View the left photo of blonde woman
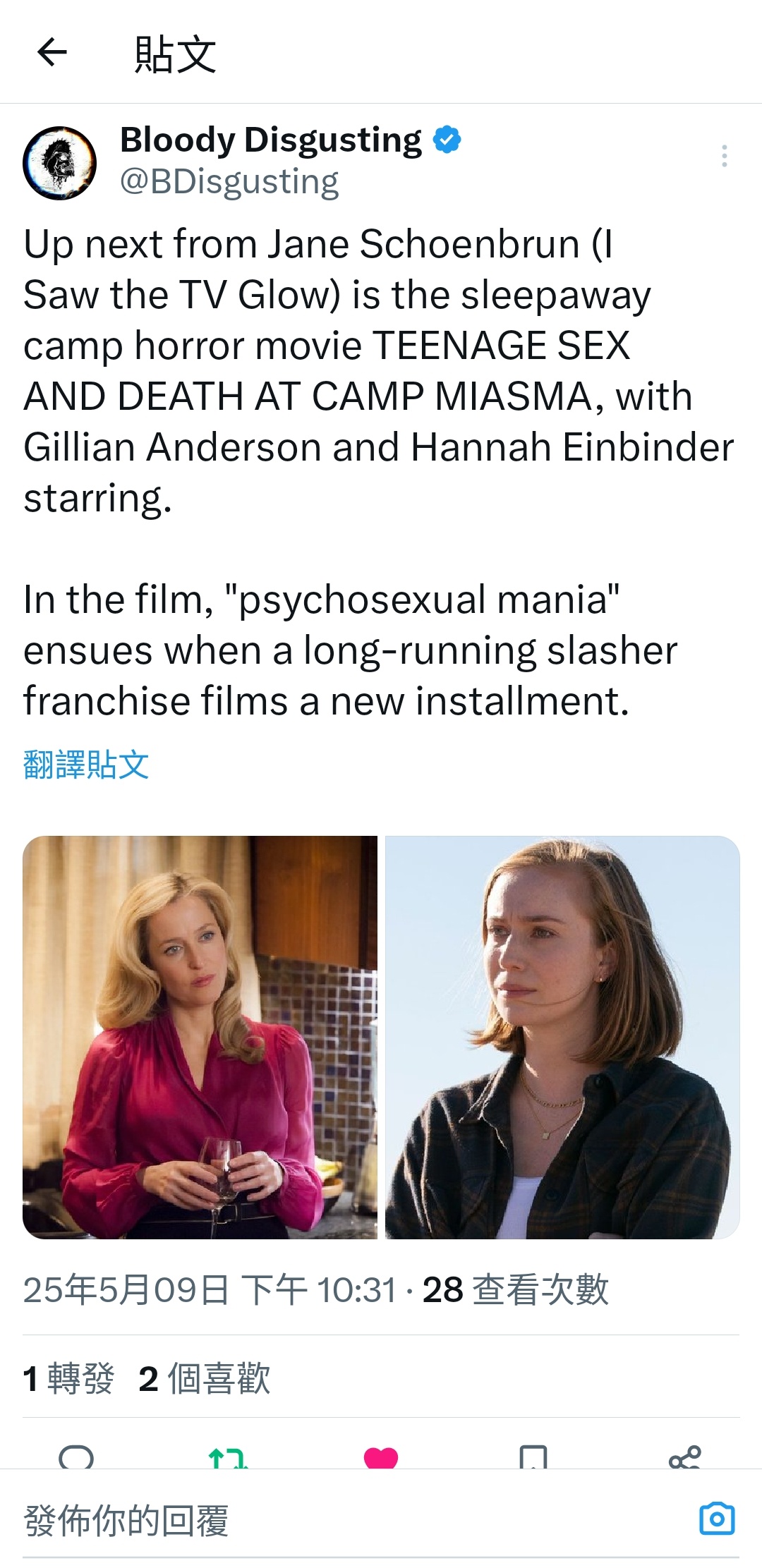762x1568 pixels. click(200, 1038)
